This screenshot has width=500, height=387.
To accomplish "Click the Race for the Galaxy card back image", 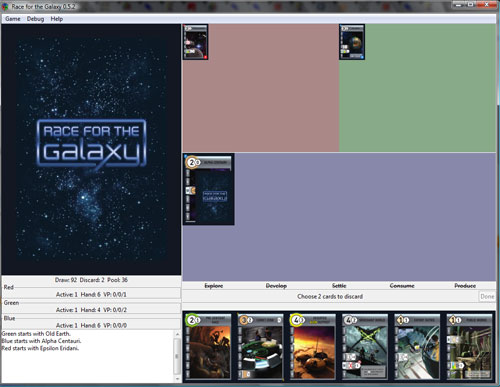I will coord(91,149).
